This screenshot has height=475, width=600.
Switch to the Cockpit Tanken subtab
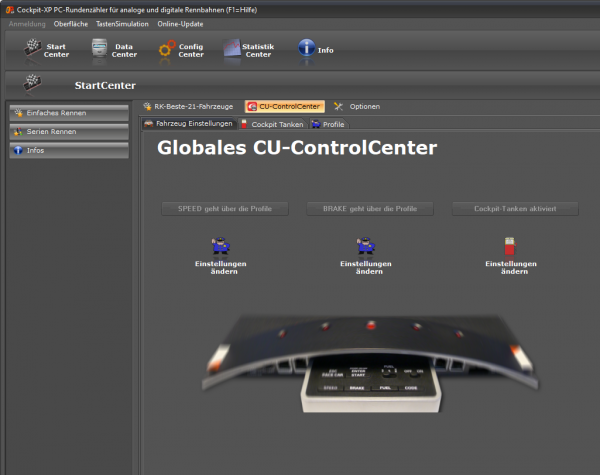pos(272,124)
